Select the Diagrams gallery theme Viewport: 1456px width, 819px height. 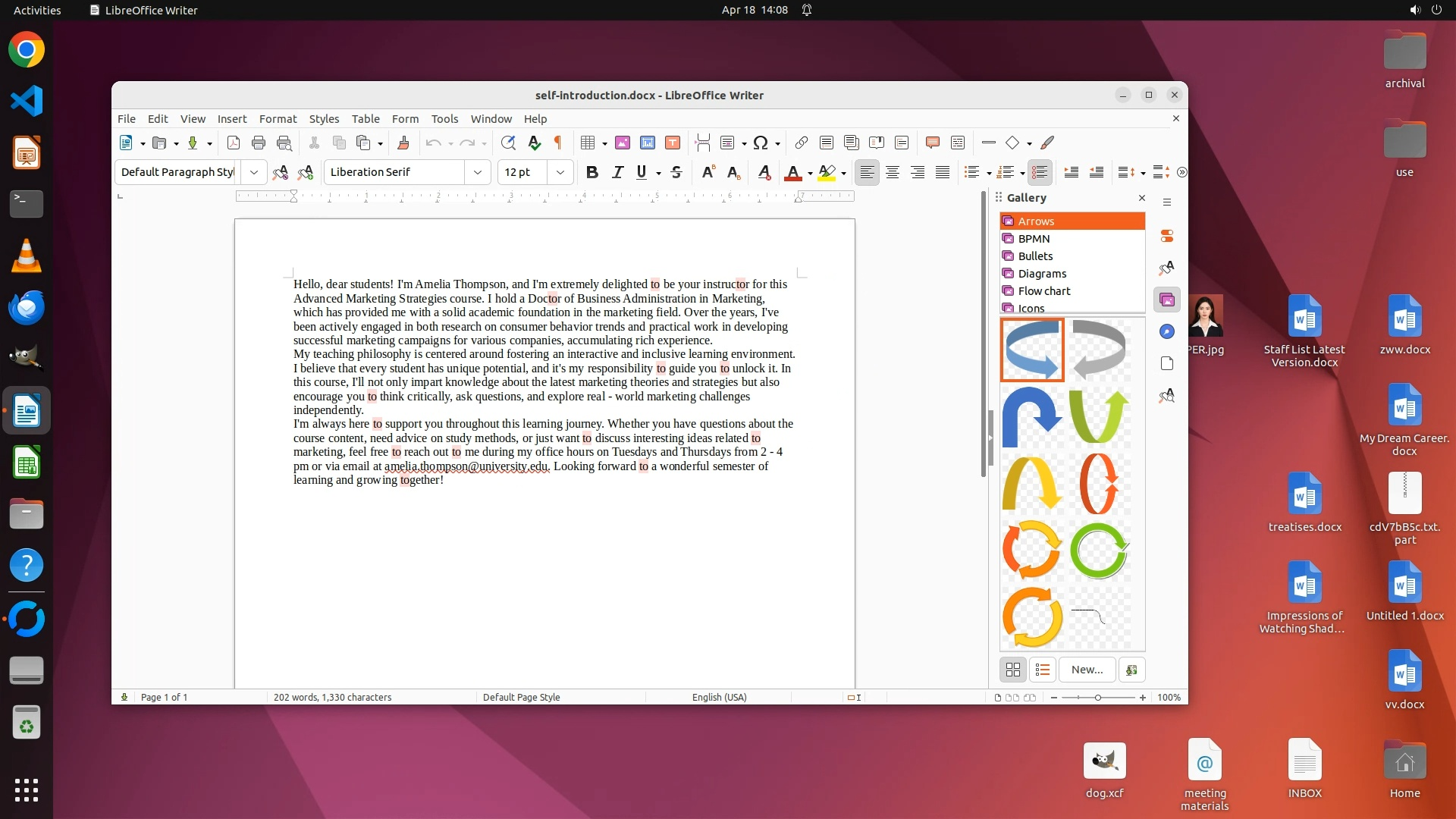[1042, 274]
